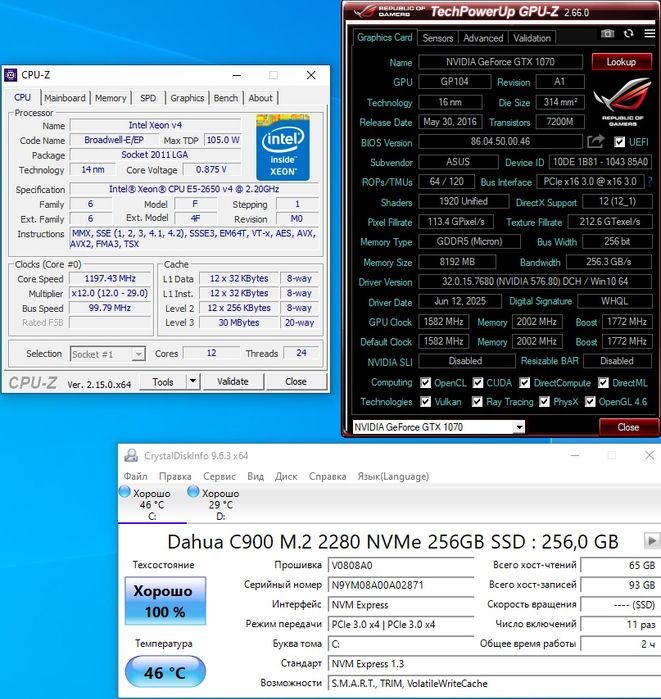Click the Multiplier value x12.0 (12.0 - 29.0)
661x699 pixels.
click(x=110, y=293)
